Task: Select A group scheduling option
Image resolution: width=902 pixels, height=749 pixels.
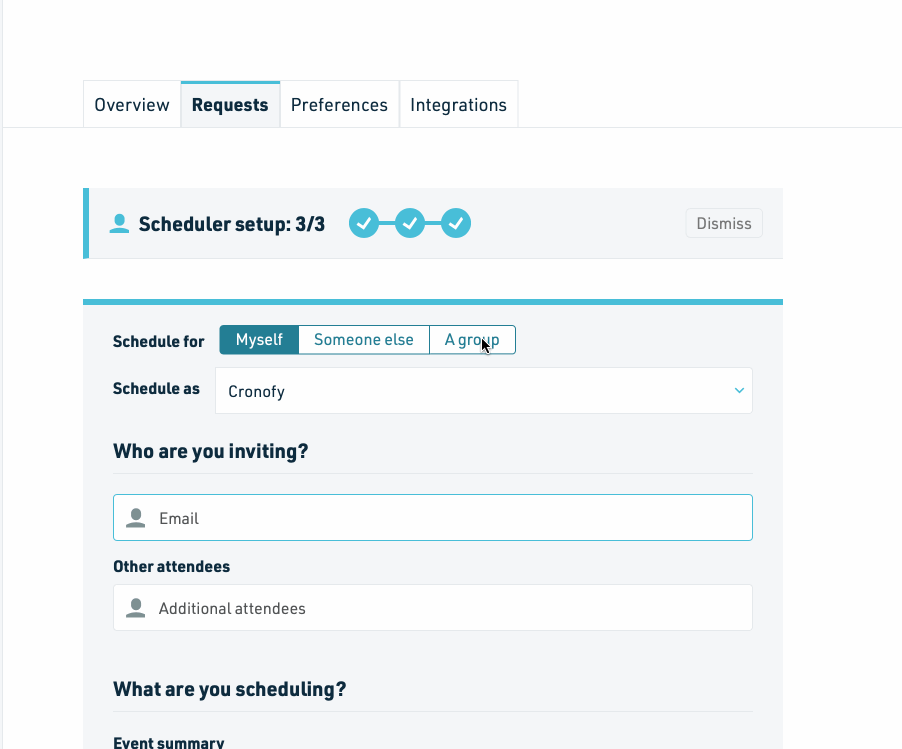Action: tap(472, 340)
